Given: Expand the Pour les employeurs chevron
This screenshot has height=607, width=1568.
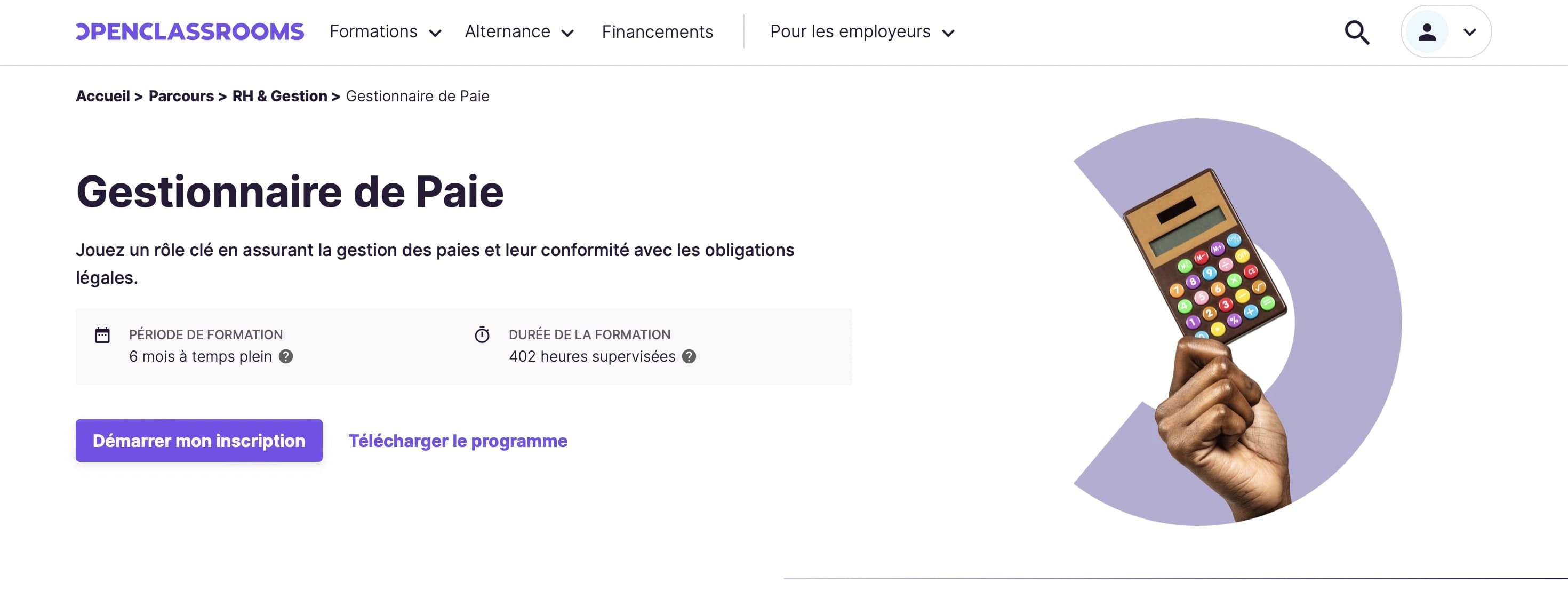Looking at the screenshot, I should click(948, 33).
